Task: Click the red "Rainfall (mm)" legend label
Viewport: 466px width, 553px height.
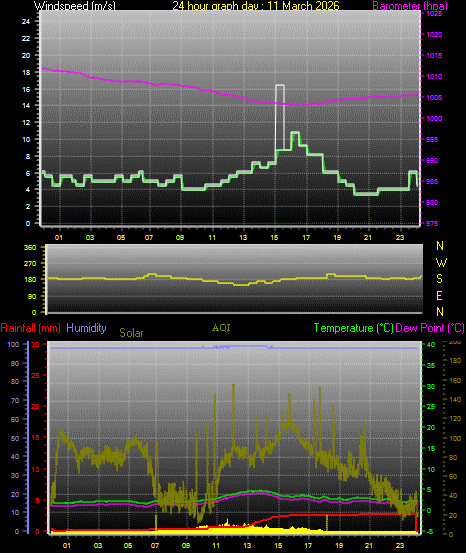Action: [31, 328]
